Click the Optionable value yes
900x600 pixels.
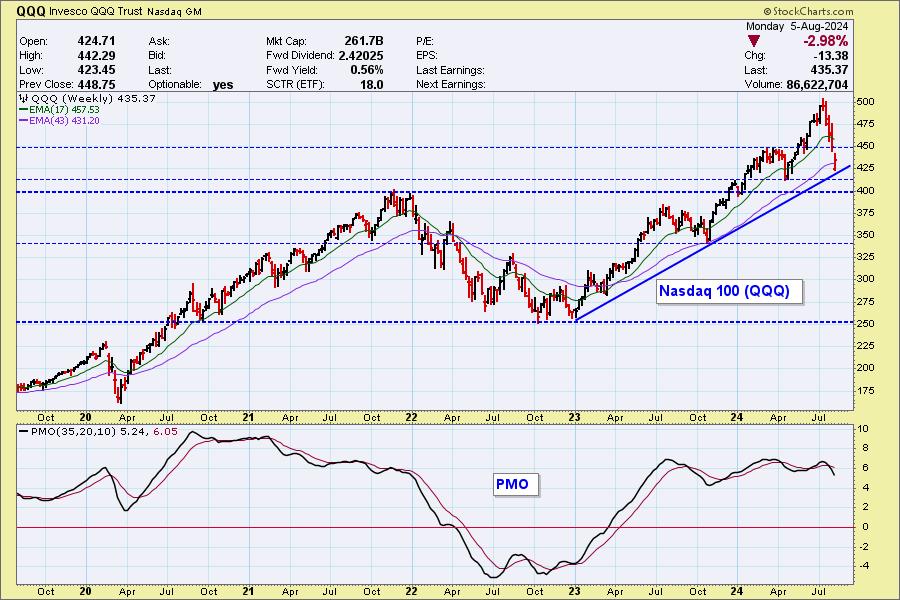(223, 84)
